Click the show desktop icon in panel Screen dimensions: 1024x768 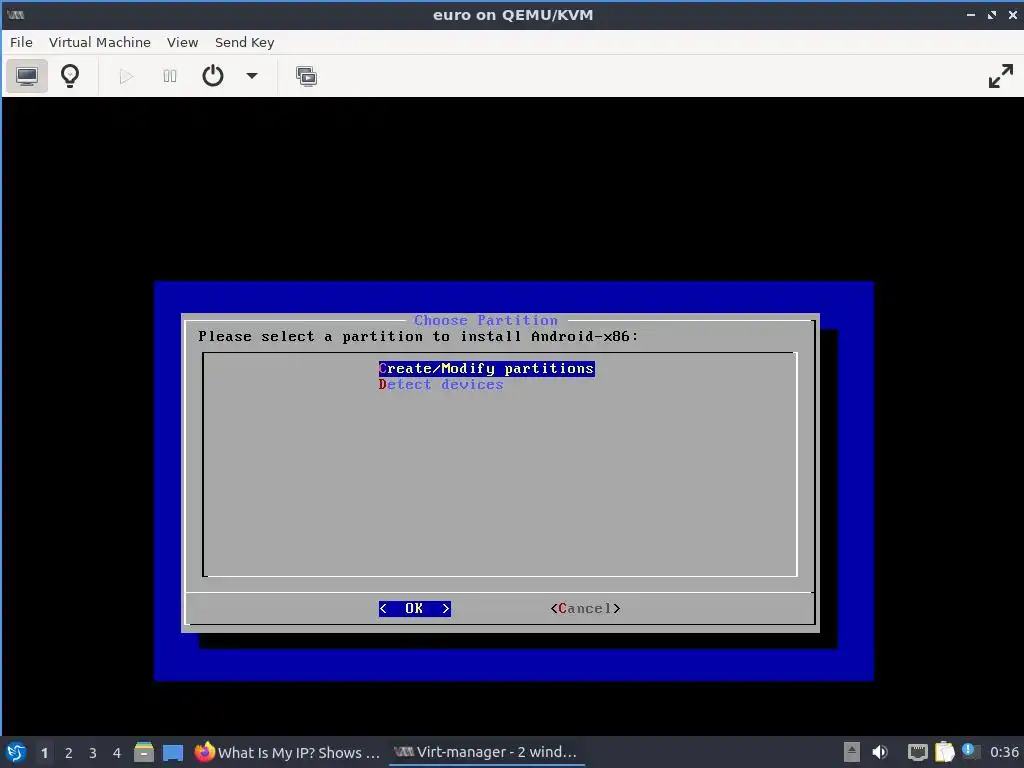pos(173,753)
